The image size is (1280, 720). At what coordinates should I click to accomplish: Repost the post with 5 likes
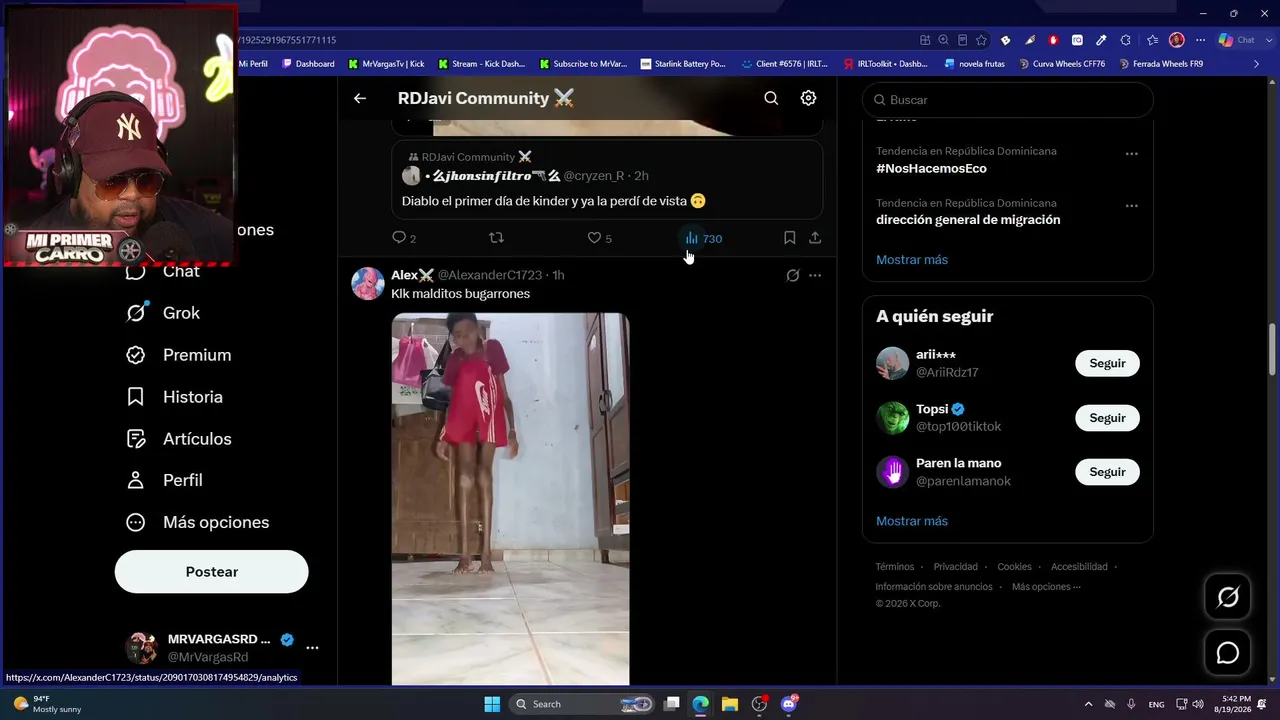496,238
